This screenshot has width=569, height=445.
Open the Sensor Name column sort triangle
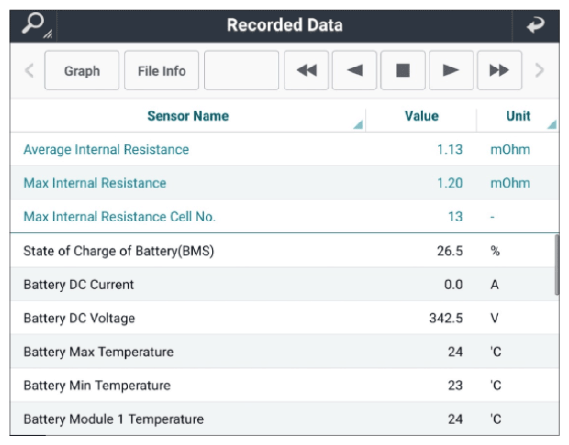[x=358, y=125]
